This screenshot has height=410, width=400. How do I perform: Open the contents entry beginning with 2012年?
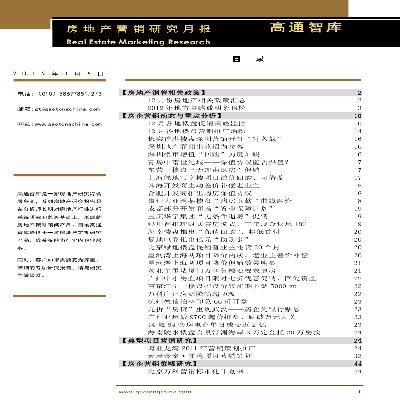[197, 108]
